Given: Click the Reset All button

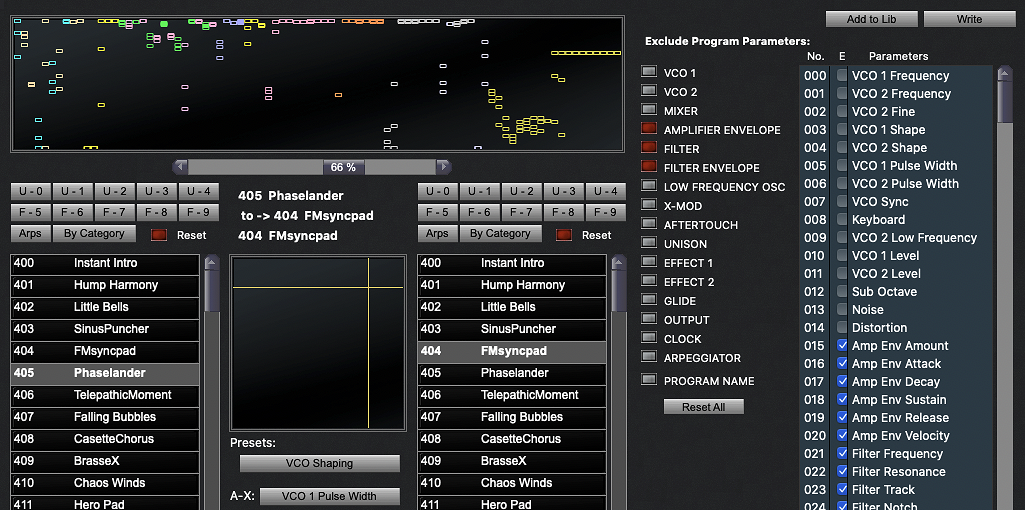Looking at the screenshot, I should click(703, 407).
